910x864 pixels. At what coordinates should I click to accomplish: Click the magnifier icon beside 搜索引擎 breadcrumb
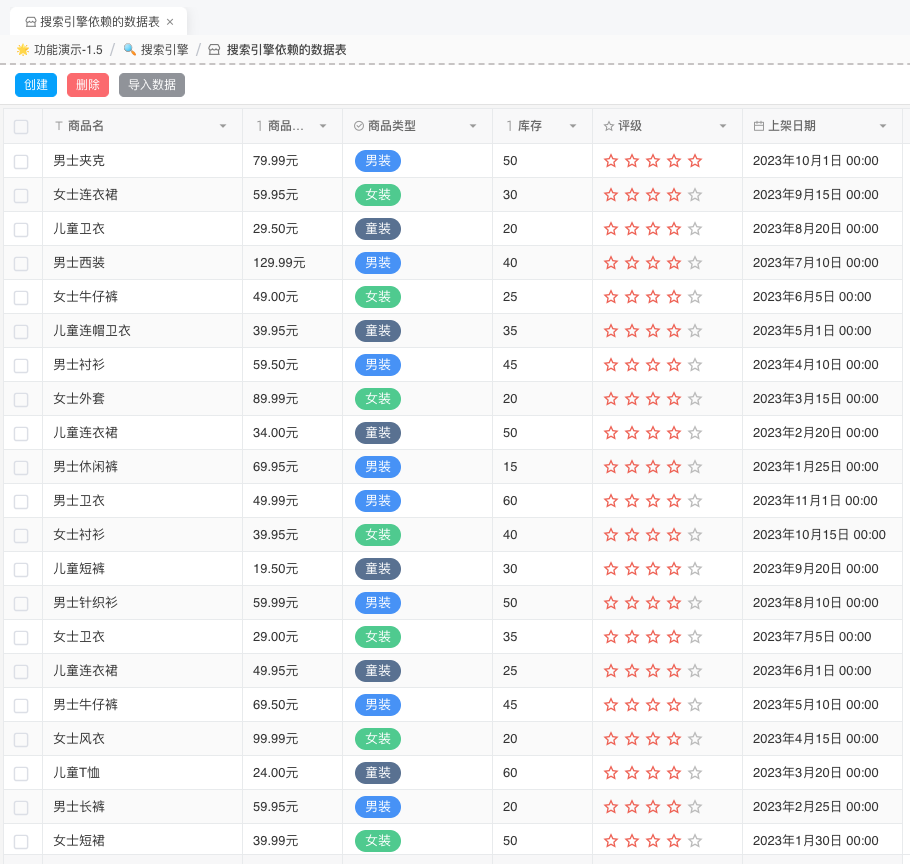click(x=128, y=47)
